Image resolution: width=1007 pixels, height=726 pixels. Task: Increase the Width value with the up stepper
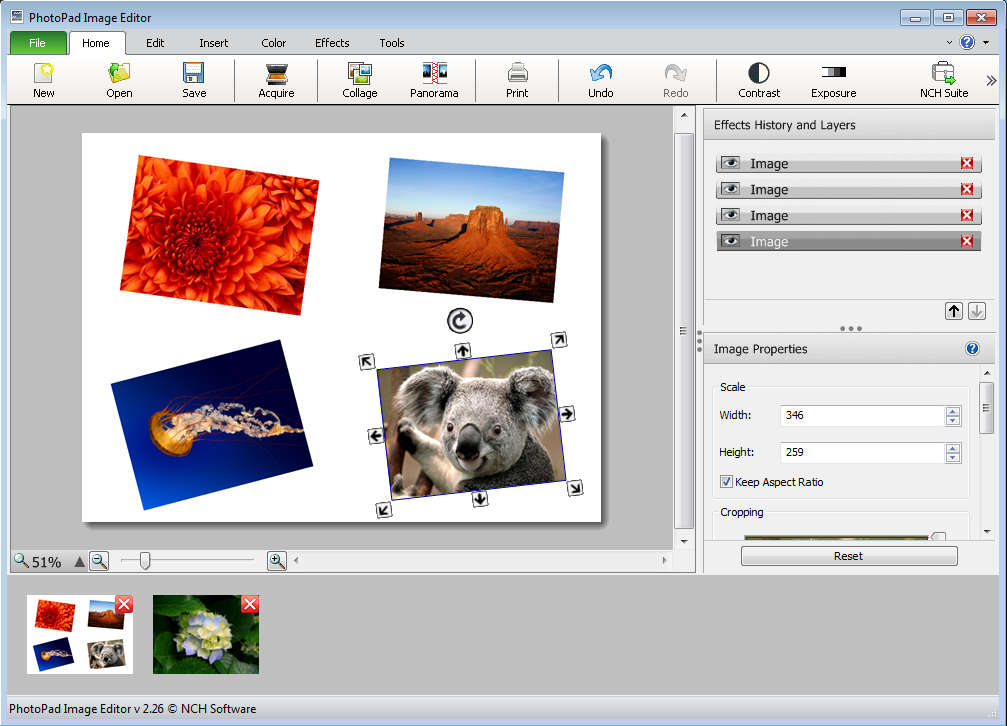(x=953, y=410)
